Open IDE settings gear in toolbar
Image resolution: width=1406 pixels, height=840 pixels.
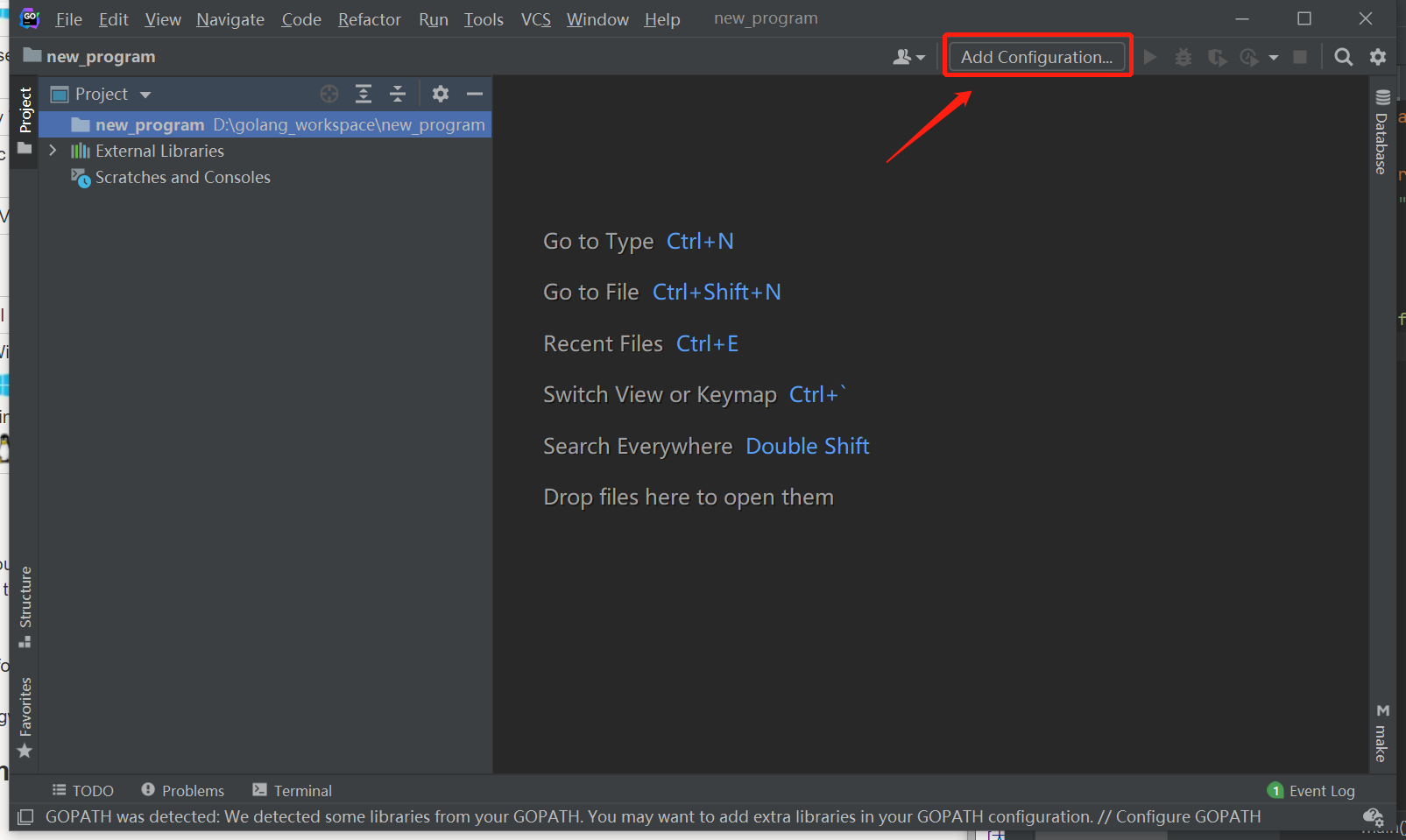coord(1378,57)
